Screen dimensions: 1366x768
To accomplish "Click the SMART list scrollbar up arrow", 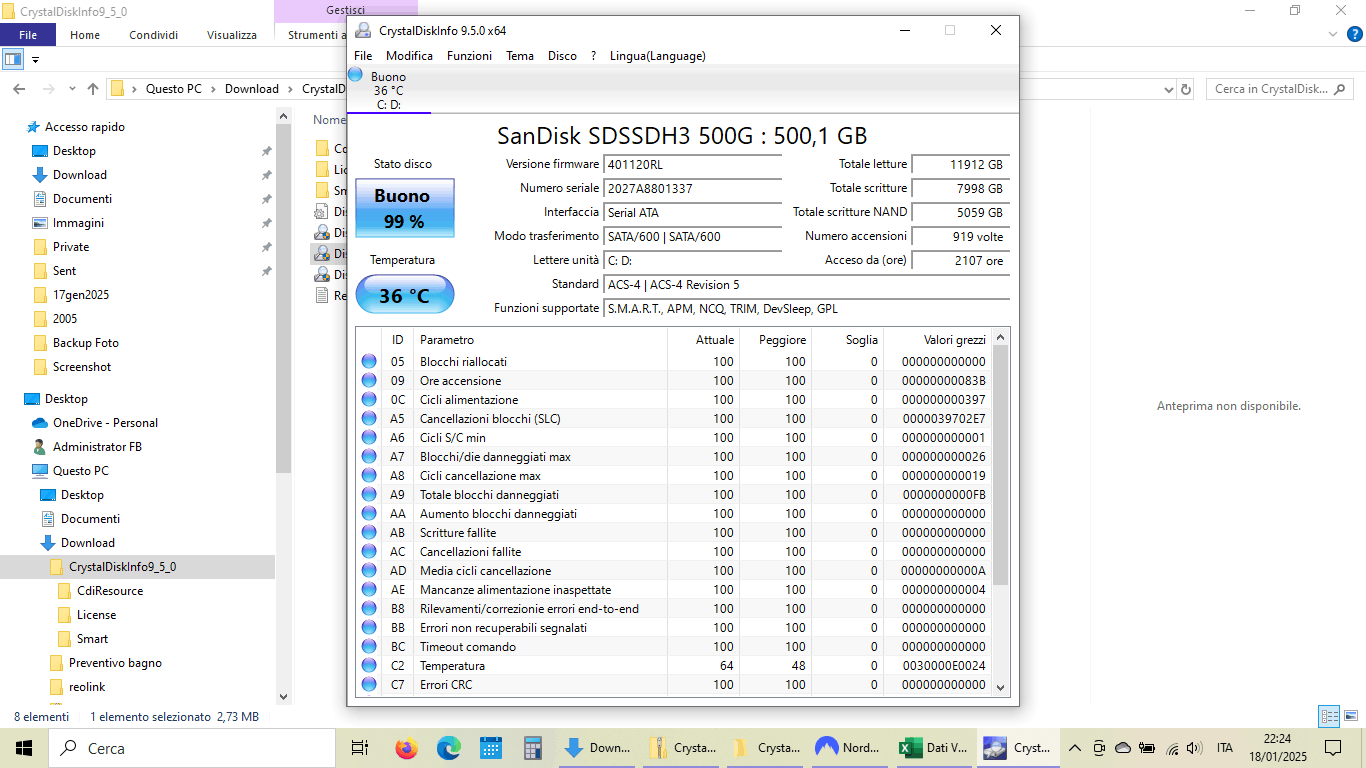I will 1001,335.
